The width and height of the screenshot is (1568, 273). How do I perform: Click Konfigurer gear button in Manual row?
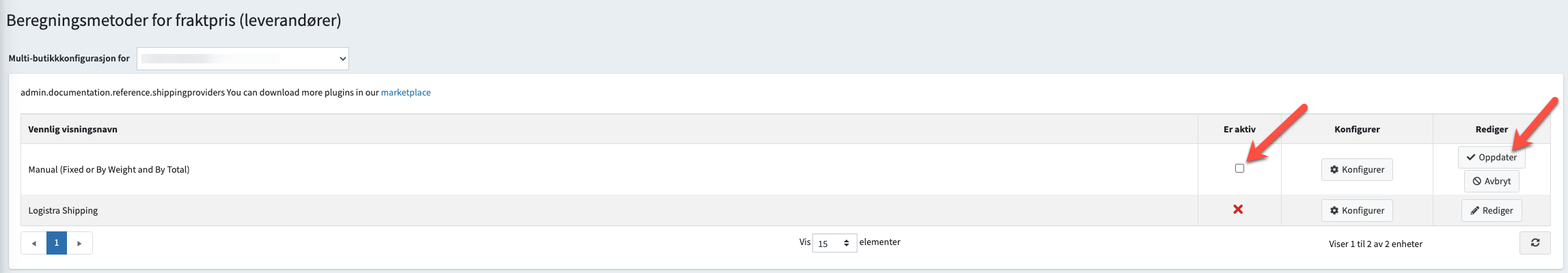pyautogui.click(x=1356, y=170)
